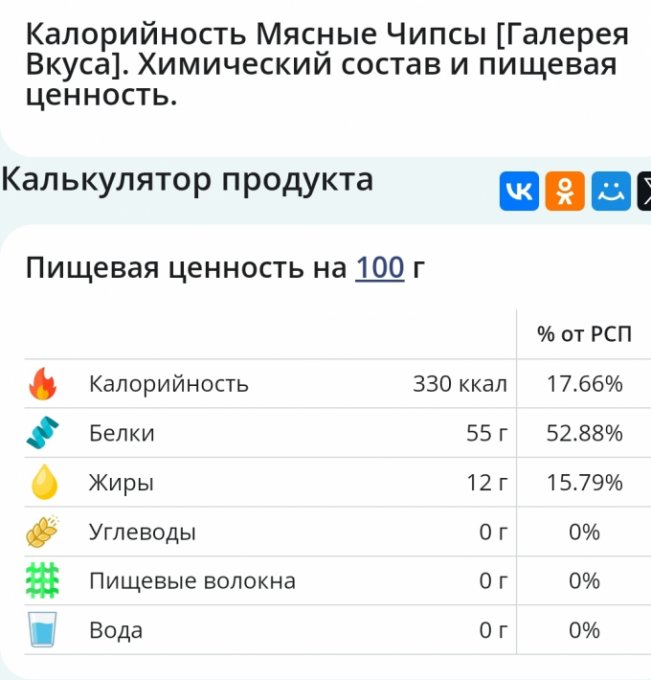Click the Вода row label
This screenshot has height=680, width=651.
tap(116, 630)
